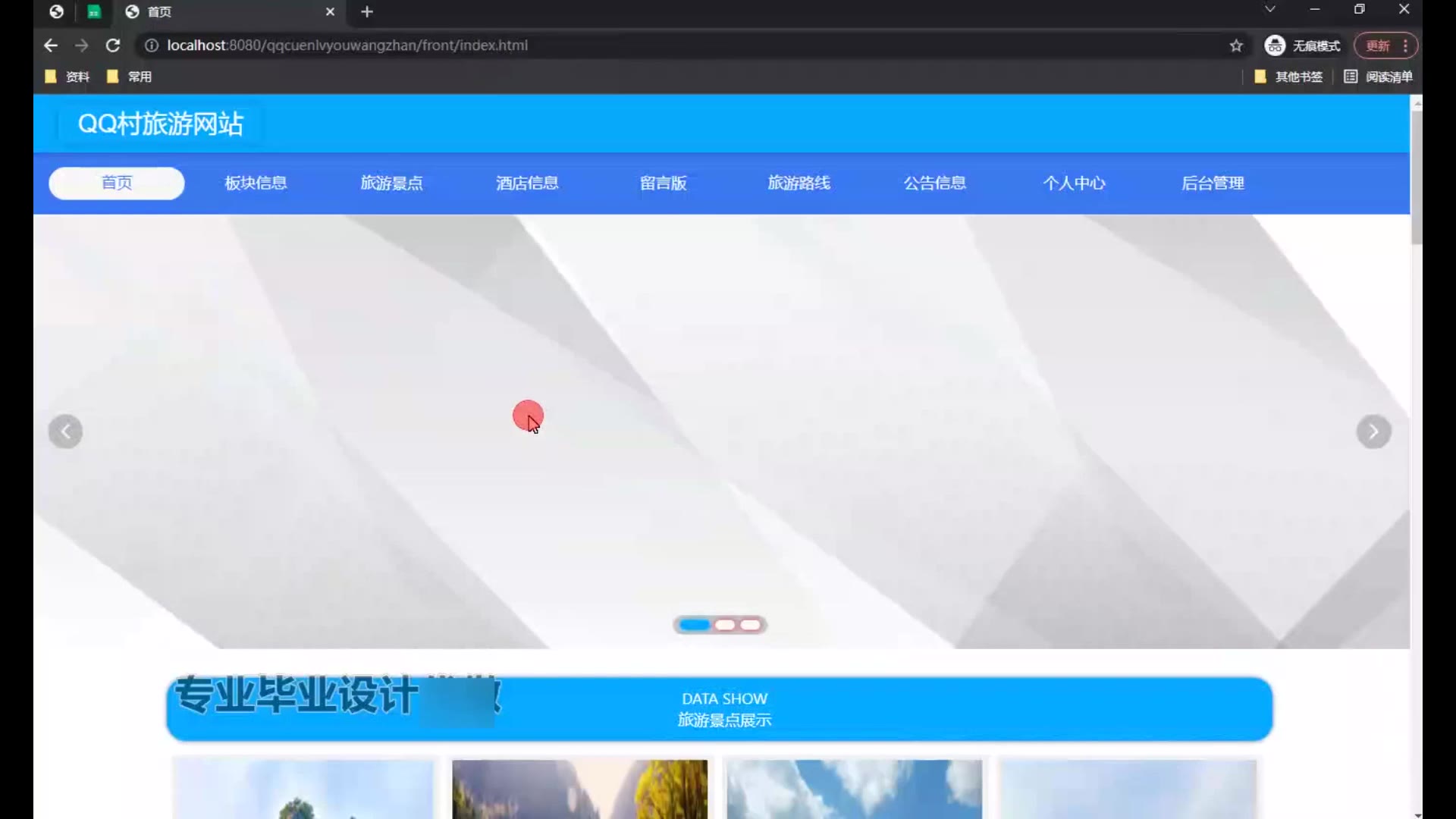
Task: Bookmark page with star icon
Action: click(1236, 45)
